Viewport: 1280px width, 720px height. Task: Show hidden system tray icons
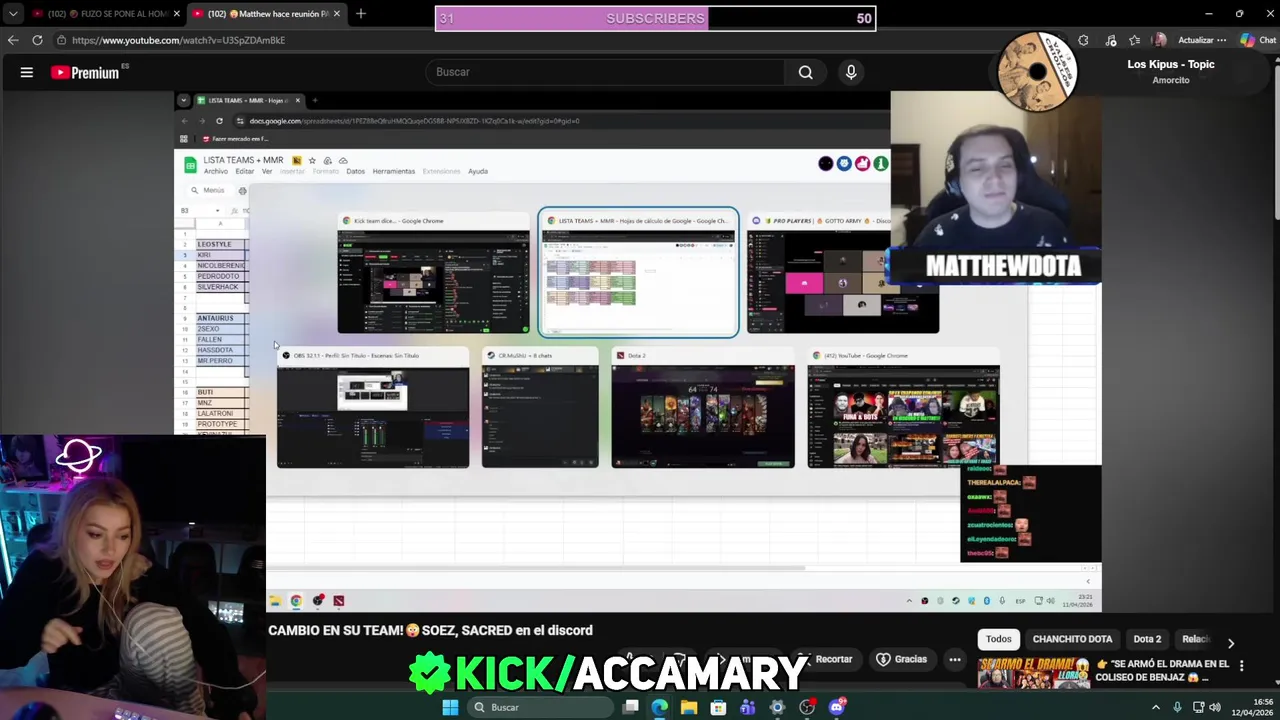click(1156, 707)
